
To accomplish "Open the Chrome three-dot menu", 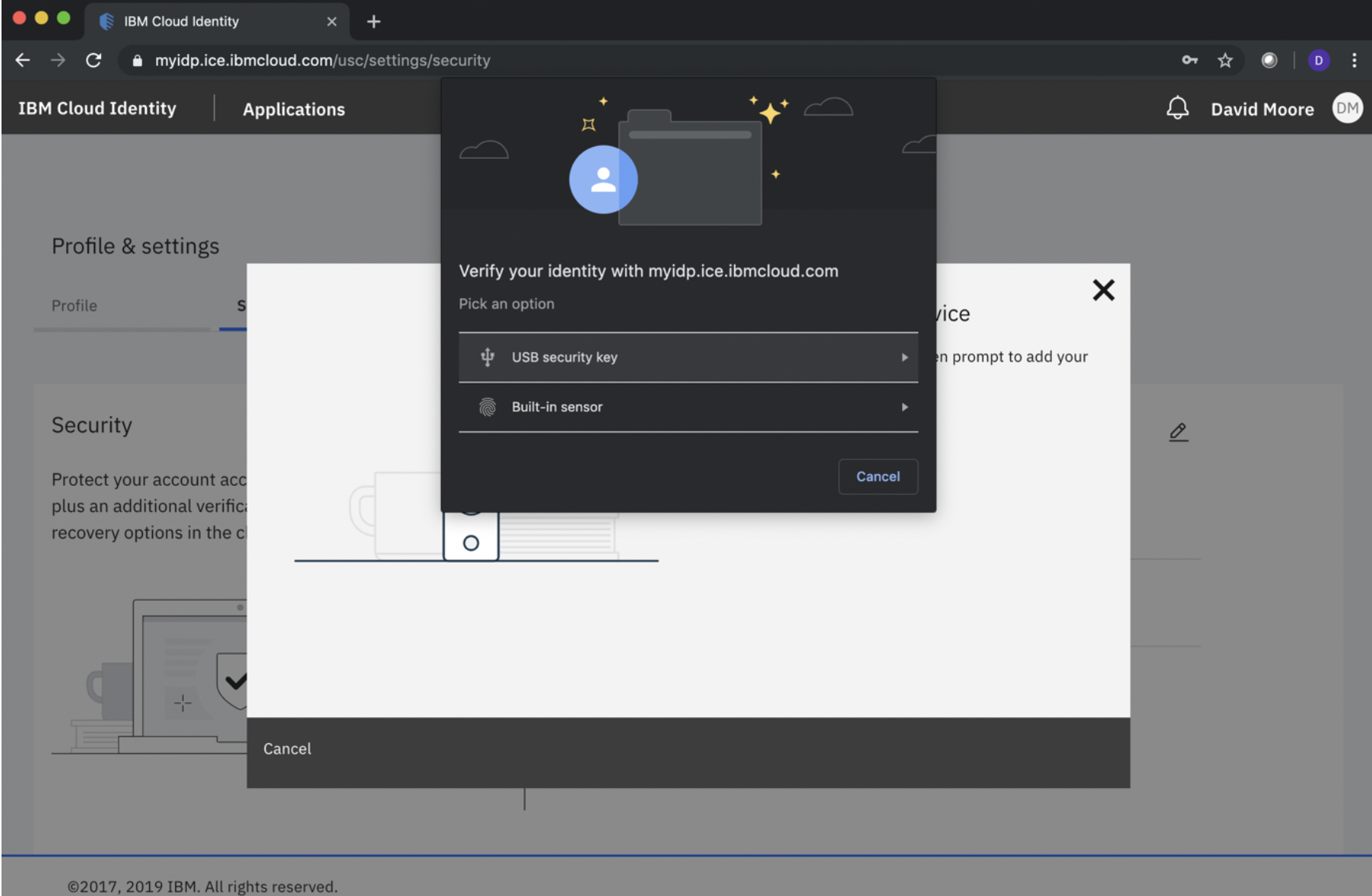I will (x=1355, y=60).
